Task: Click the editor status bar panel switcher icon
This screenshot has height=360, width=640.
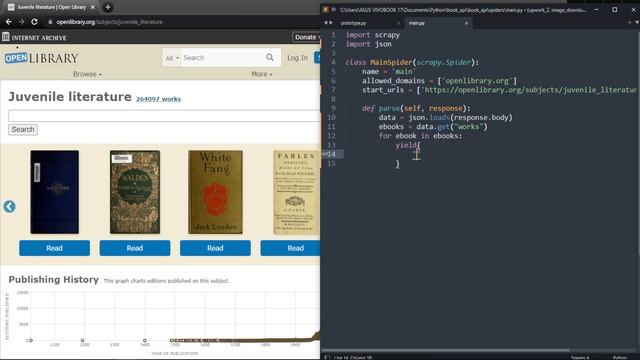Action: tap(327, 358)
